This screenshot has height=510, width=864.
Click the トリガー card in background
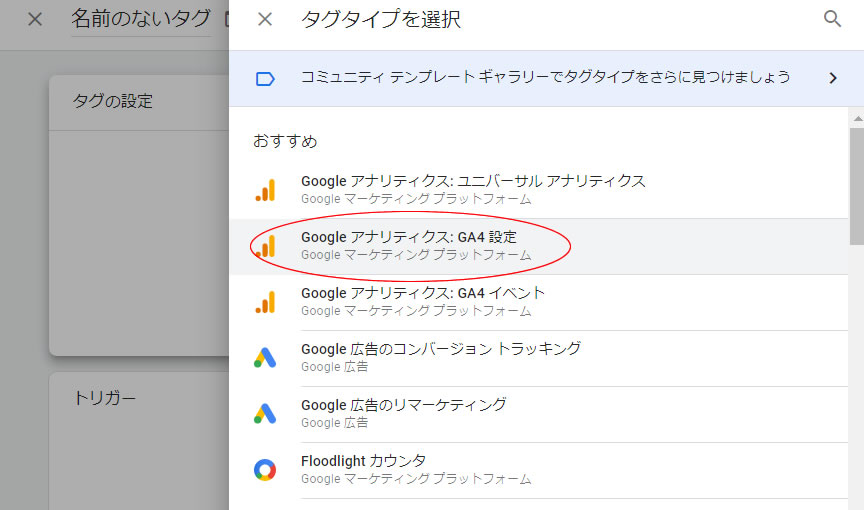point(139,441)
